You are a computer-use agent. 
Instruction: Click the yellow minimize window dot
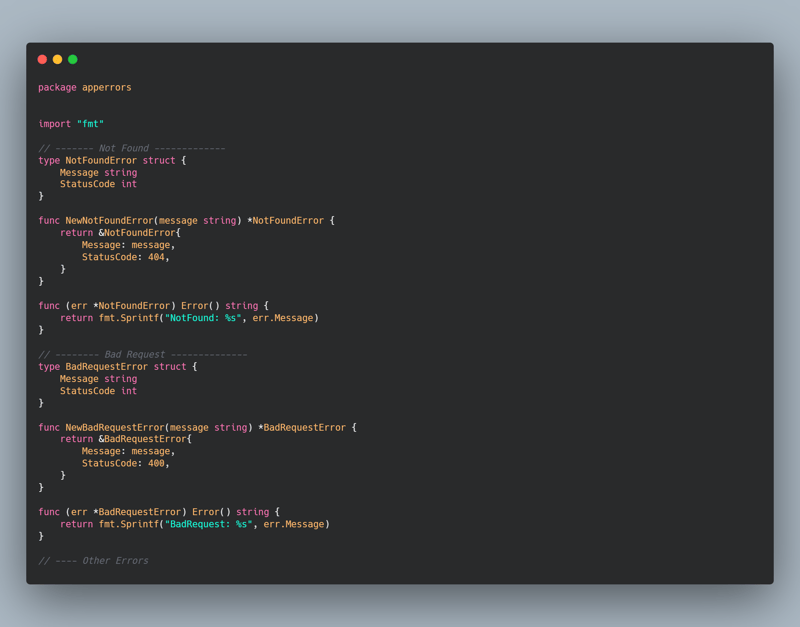click(x=58, y=59)
